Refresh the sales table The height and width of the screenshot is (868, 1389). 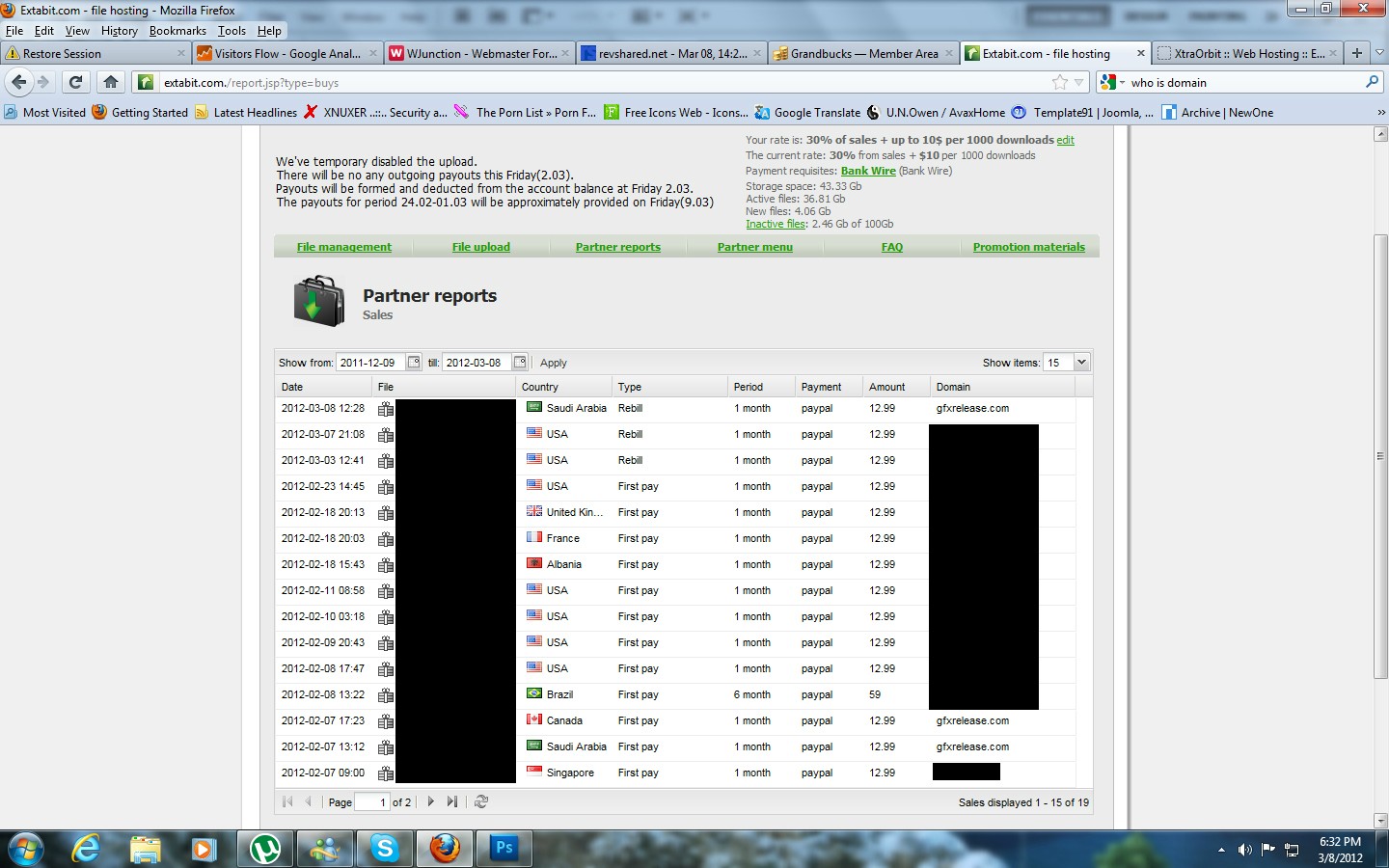[481, 801]
